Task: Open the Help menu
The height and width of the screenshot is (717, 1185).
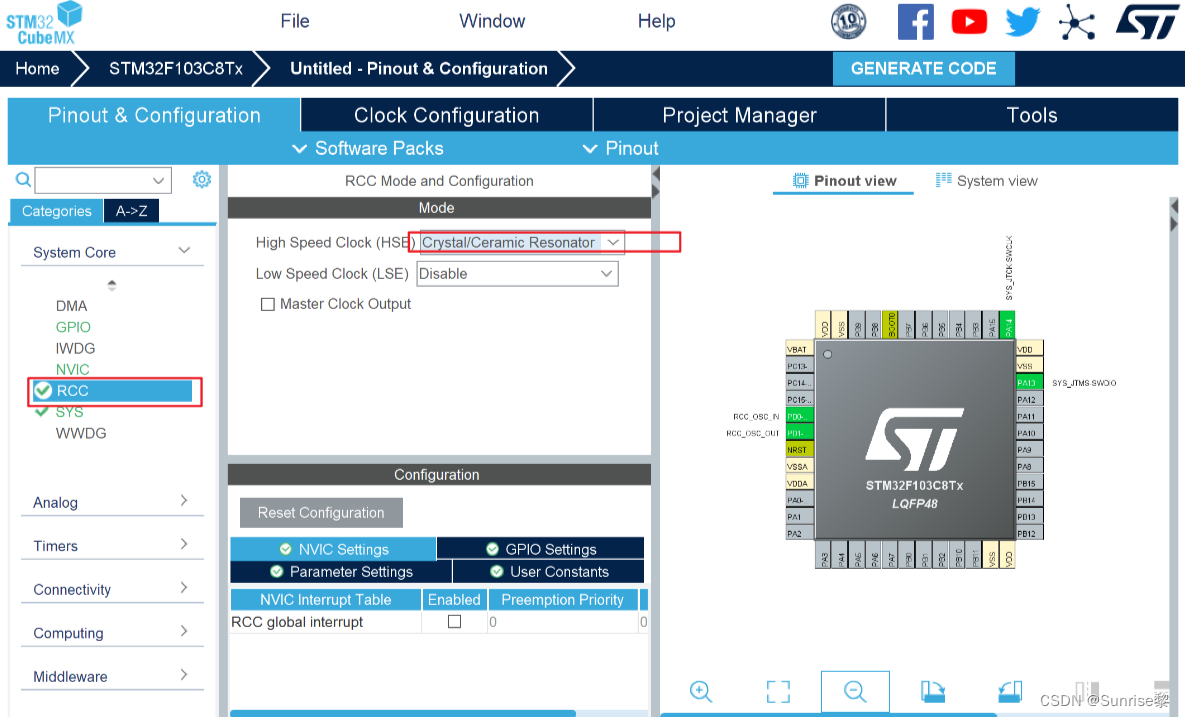Action: [x=657, y=21]
